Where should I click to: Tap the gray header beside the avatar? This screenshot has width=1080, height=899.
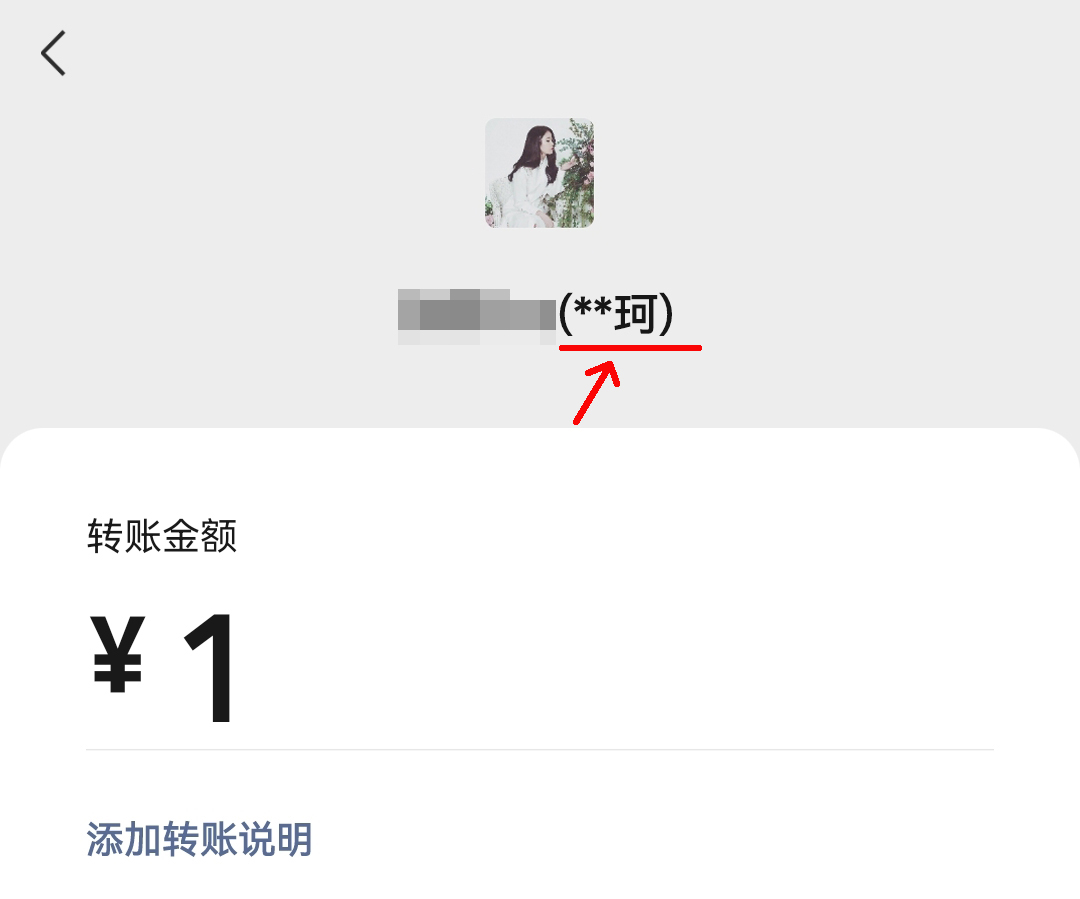(827, 172)
